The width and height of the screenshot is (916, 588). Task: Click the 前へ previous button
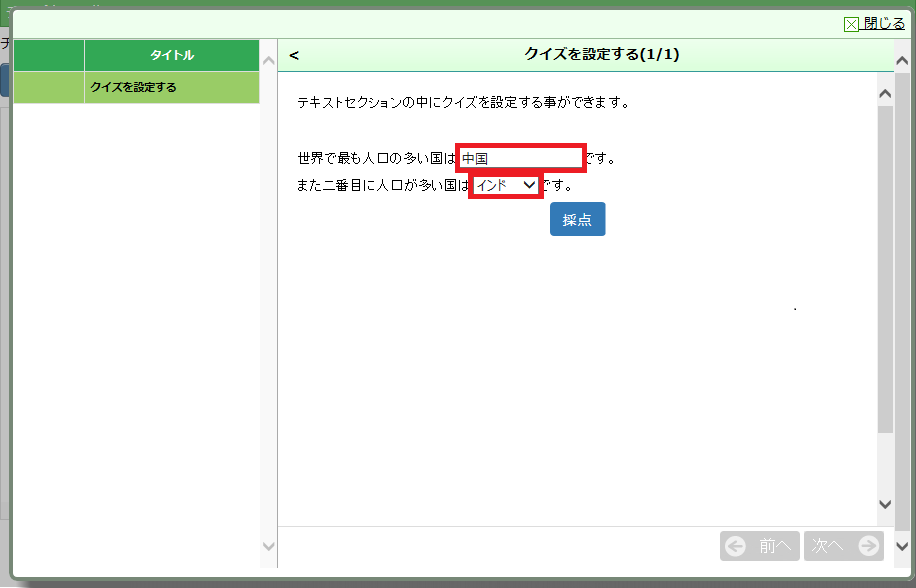coord(759,546)
